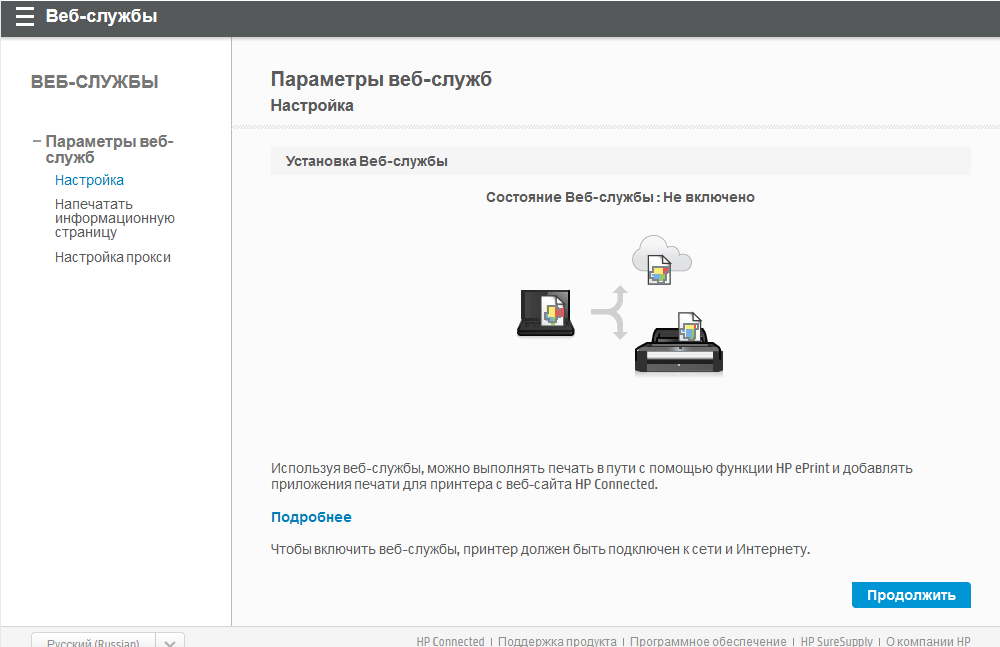Click the Русский (Russian) language box
Image resolution: width=1000 pixels, height=647 pixels.
tap(94, 641)
